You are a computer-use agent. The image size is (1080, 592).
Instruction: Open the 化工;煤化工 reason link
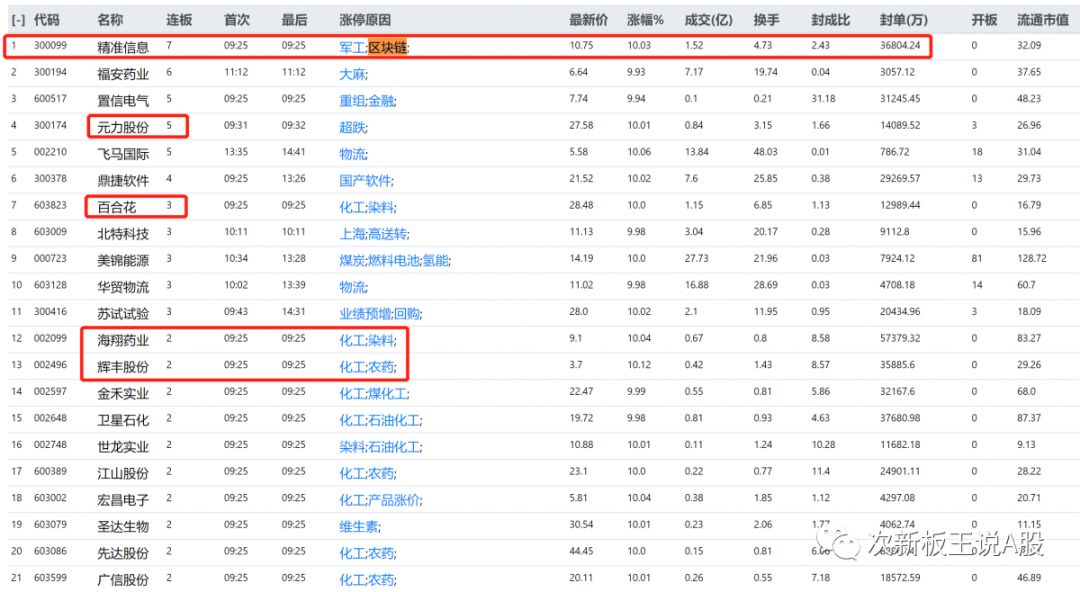pyautogui.click(x=374, y=394)
